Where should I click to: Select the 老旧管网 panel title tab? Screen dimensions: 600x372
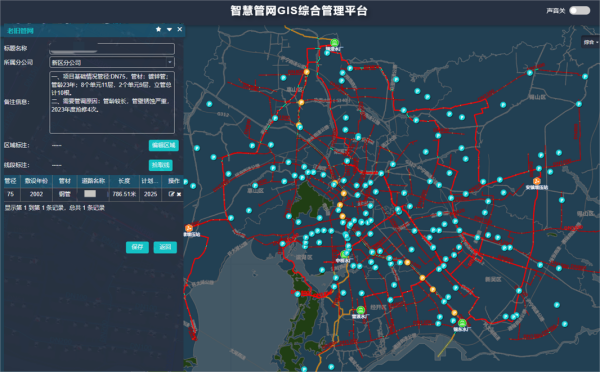point(21,31)
